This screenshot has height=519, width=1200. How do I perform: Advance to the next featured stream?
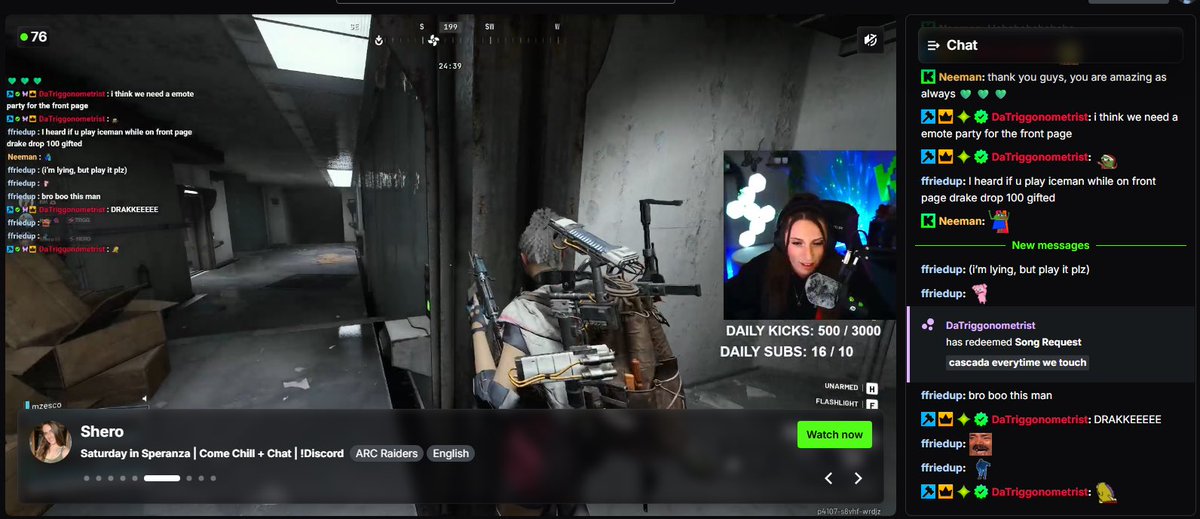click(858, 478)
